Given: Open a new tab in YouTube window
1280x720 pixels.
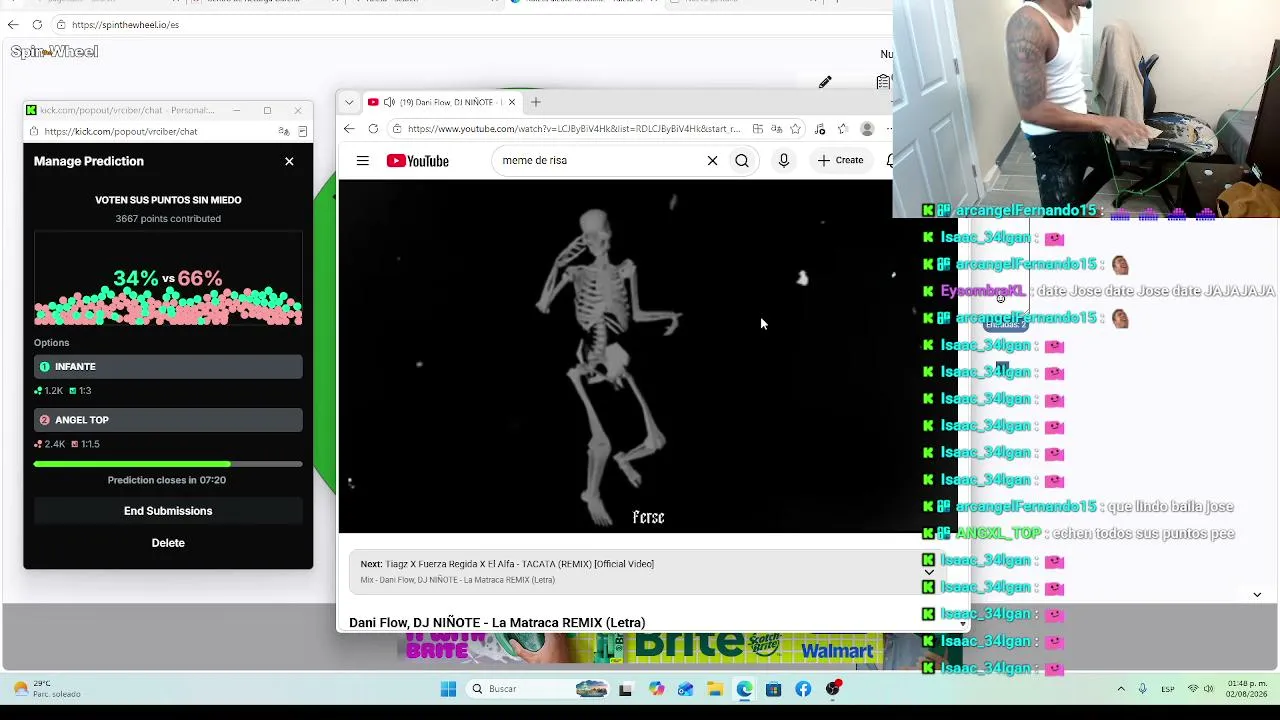Looking at the screenshot, I should [x=536, y=102].
